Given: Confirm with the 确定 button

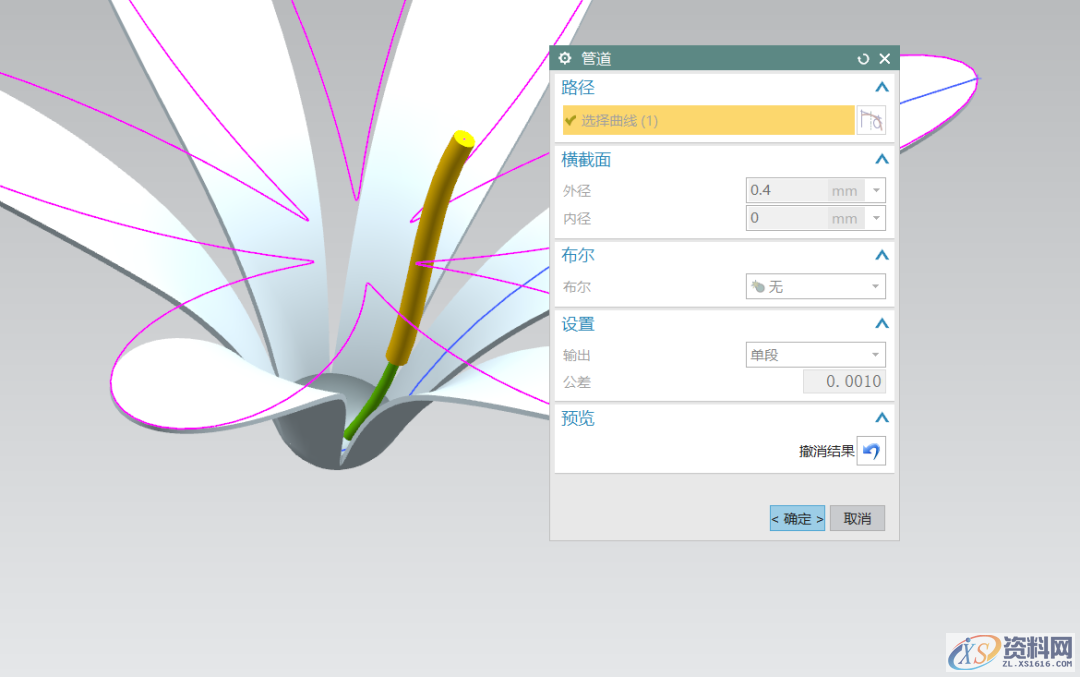Looking at the screenshot, I should [797, 518].
